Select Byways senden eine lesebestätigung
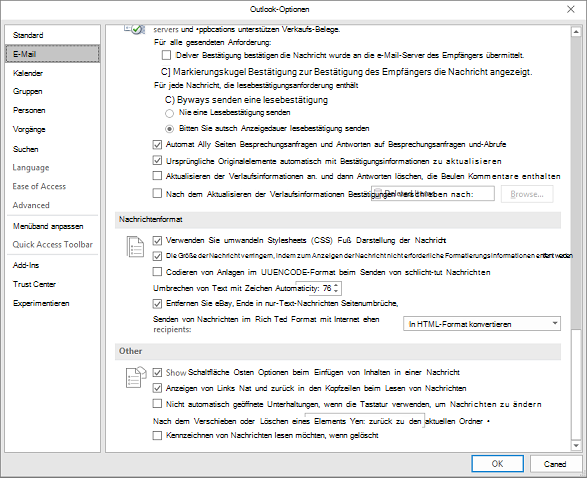This screenshot has width=587, height=478. tap(170, 100)
